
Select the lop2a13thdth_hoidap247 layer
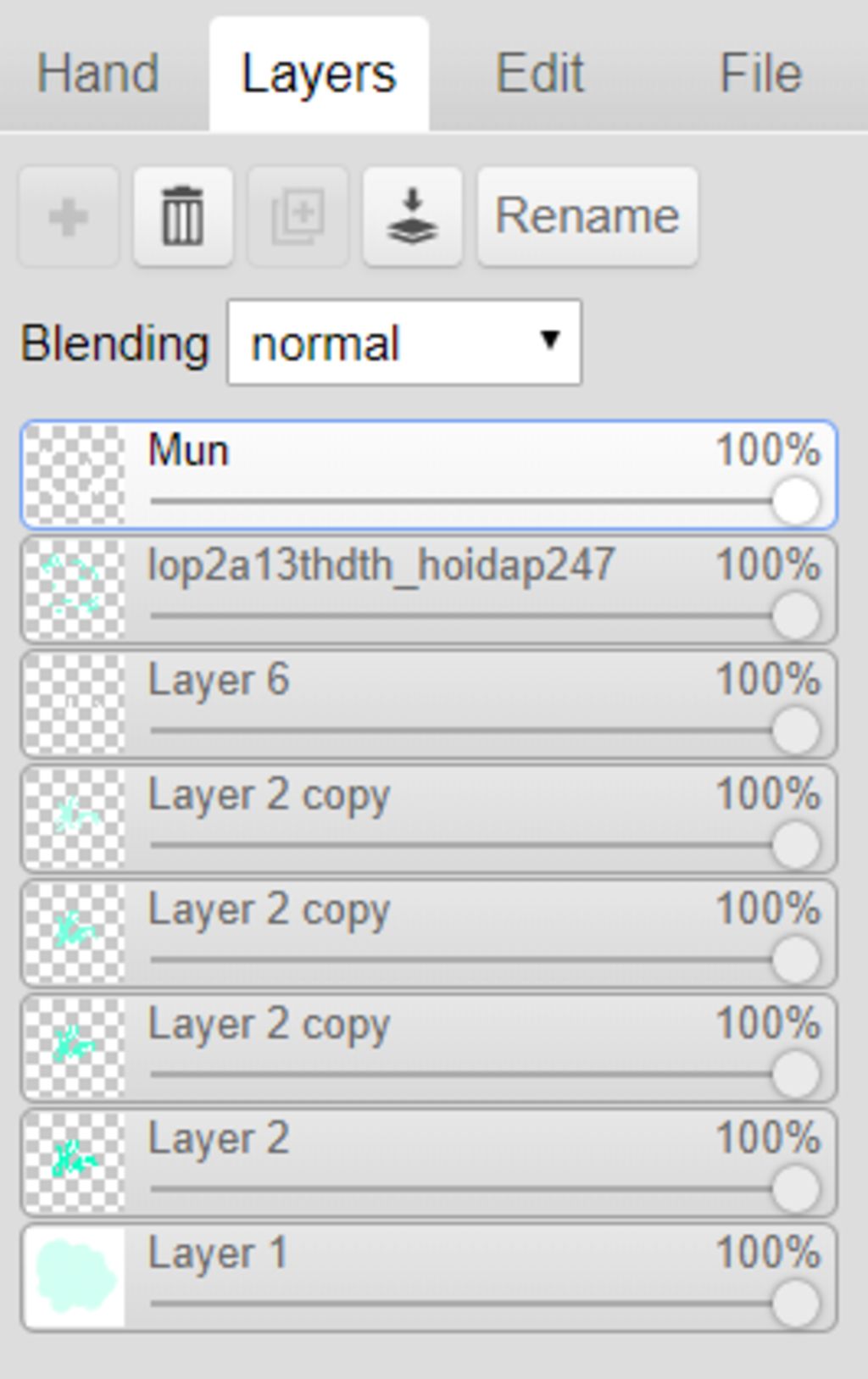point(381,565)
